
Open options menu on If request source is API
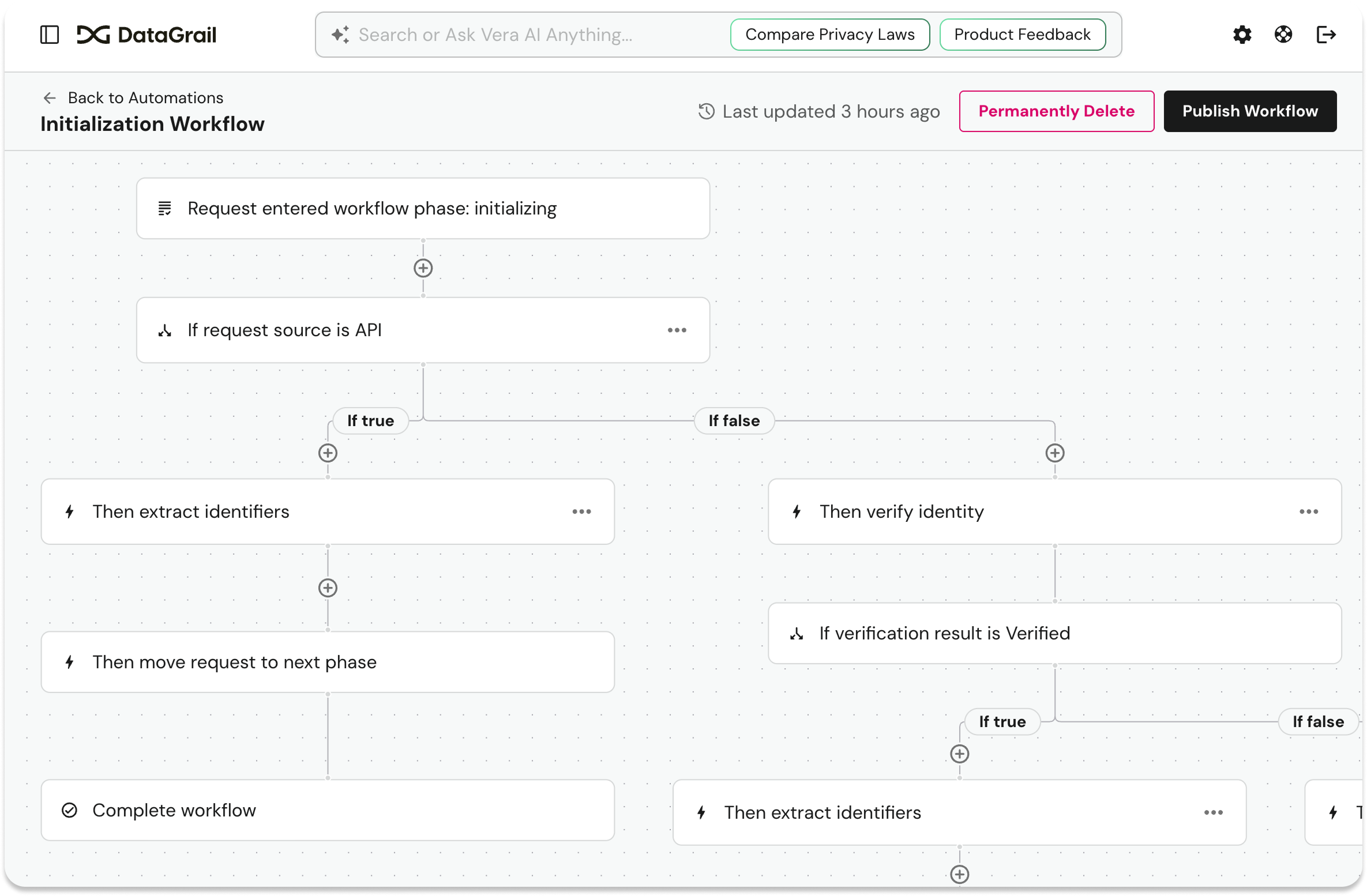(677, 330)
